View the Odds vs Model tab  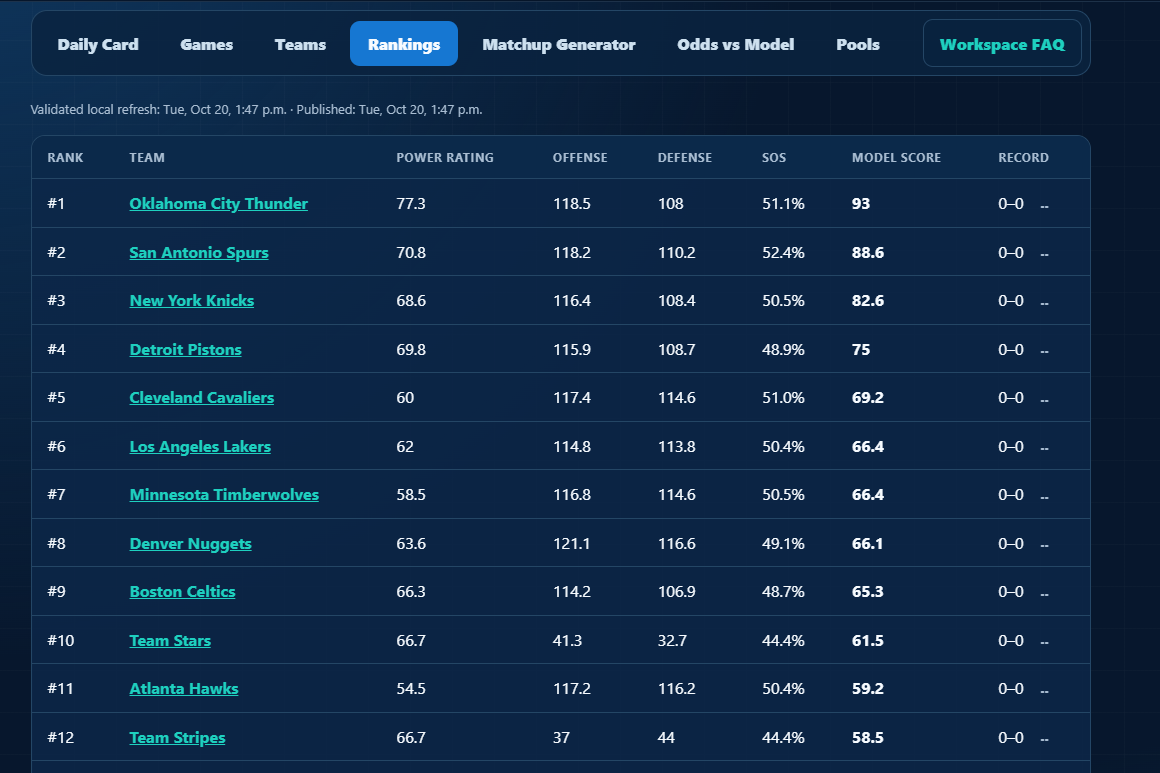[x=735, y=44]
